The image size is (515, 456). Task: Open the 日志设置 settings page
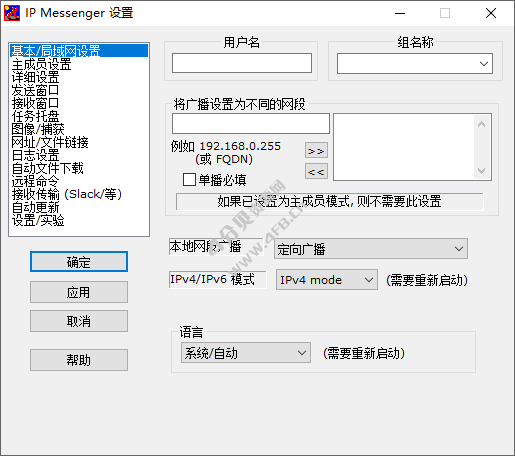point(35,155)
